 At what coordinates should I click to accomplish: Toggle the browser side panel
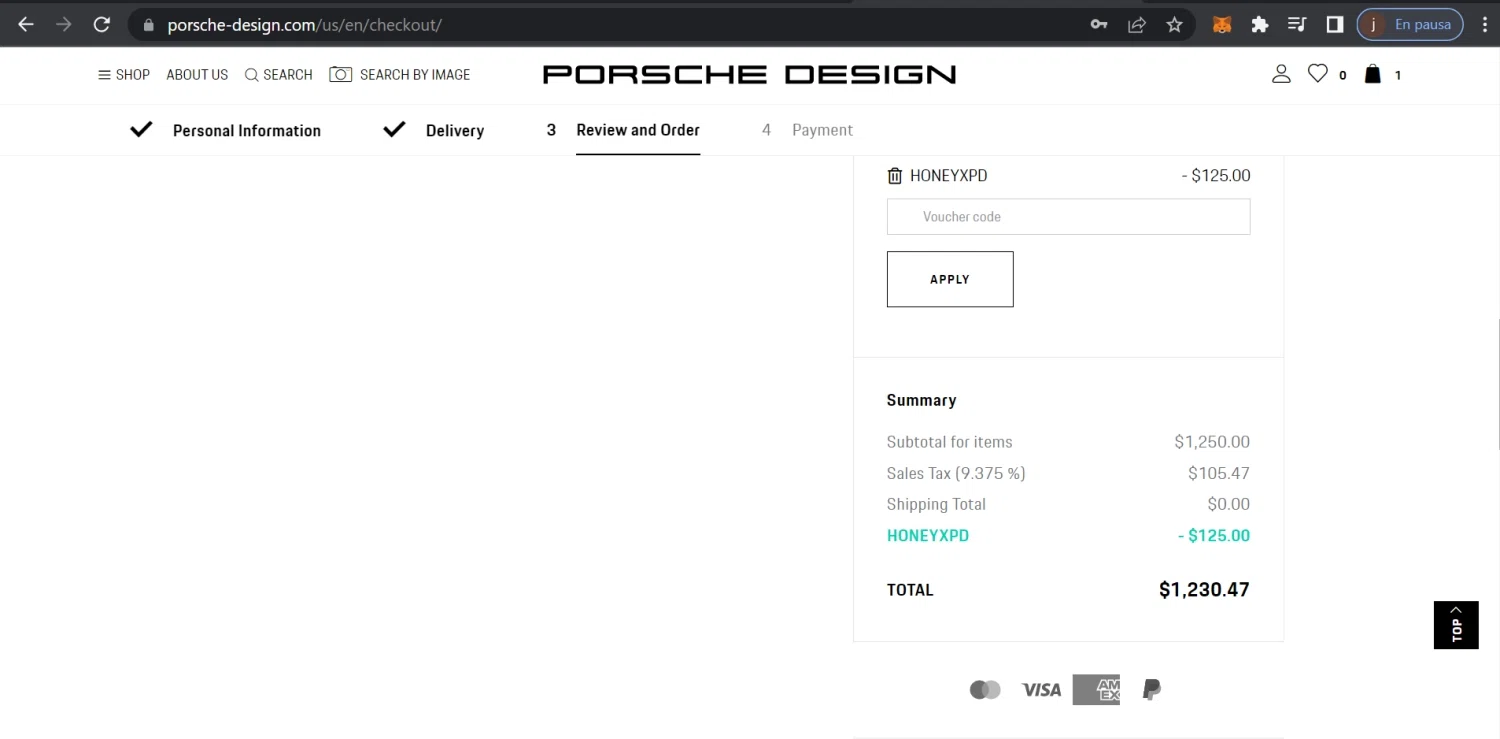(x=1334, y=25)
